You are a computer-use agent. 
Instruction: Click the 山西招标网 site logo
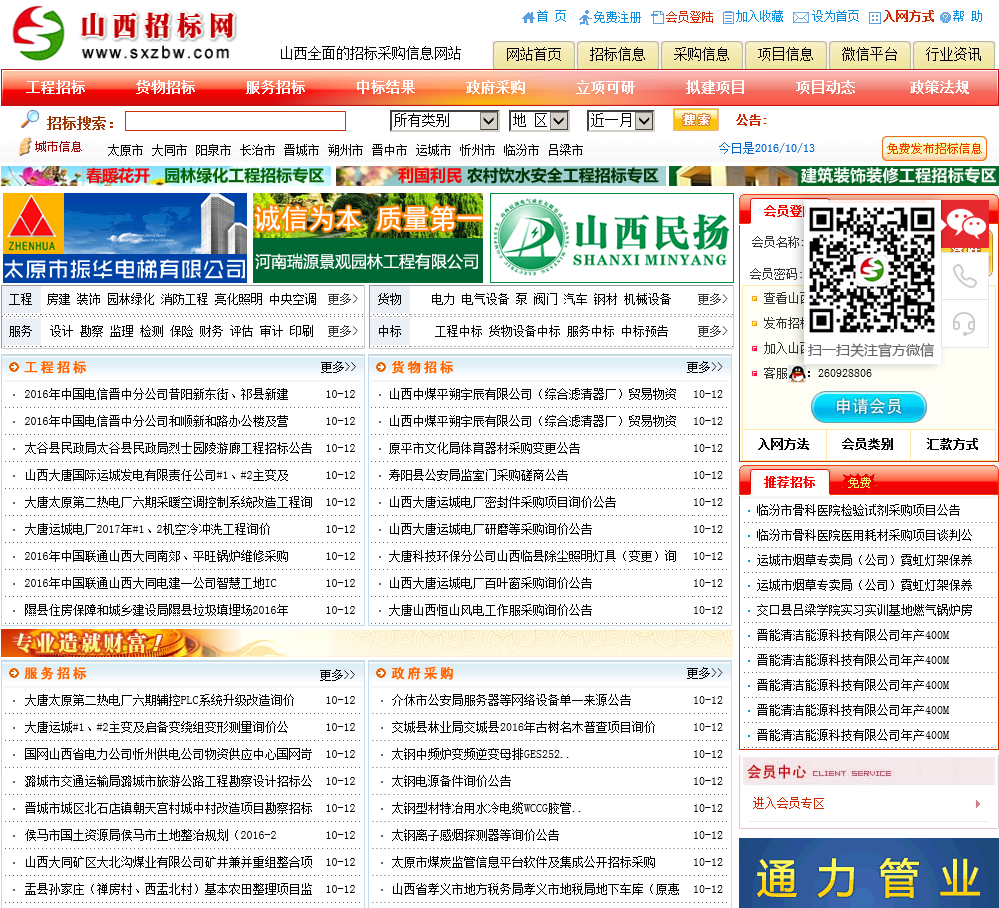(x=124, y=34)
